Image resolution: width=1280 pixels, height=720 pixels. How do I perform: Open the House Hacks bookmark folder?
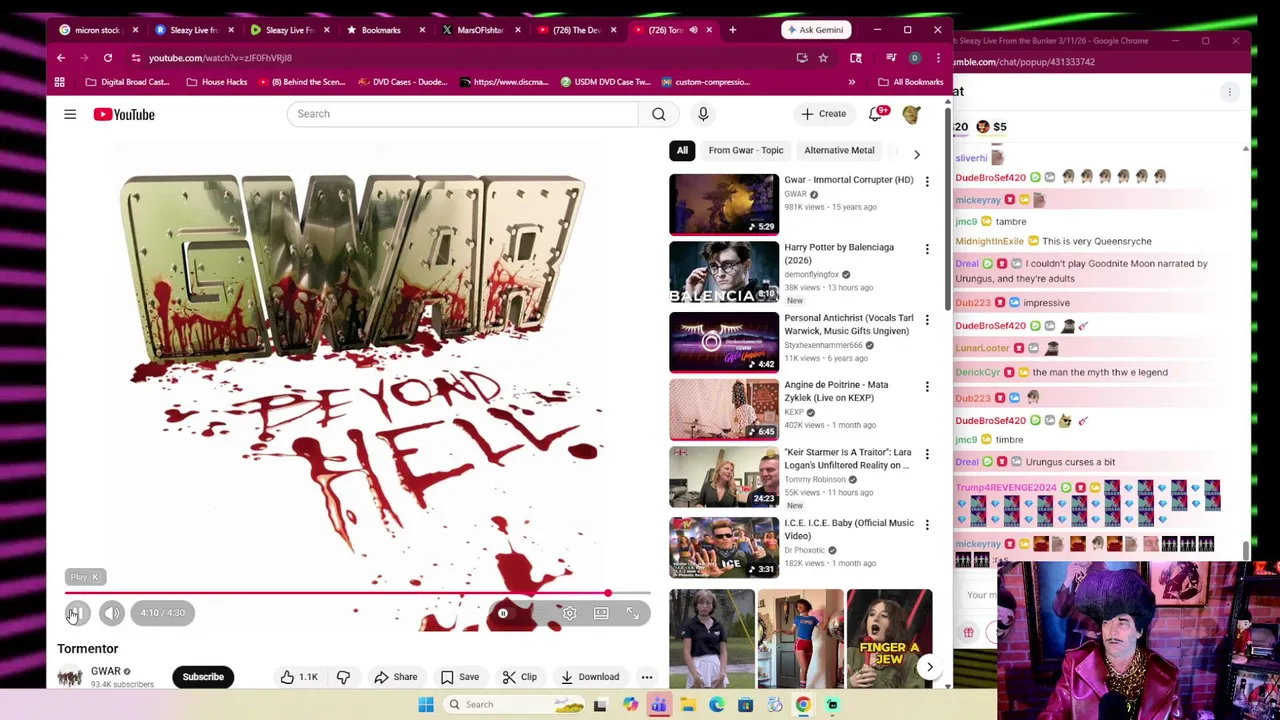point(217,82)
